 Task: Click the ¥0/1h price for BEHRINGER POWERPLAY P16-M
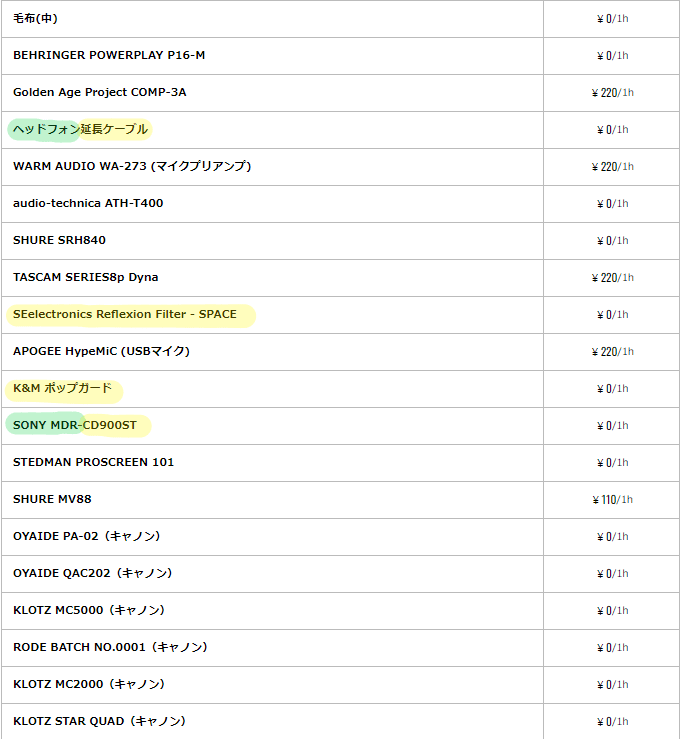[x=613, y=56]
